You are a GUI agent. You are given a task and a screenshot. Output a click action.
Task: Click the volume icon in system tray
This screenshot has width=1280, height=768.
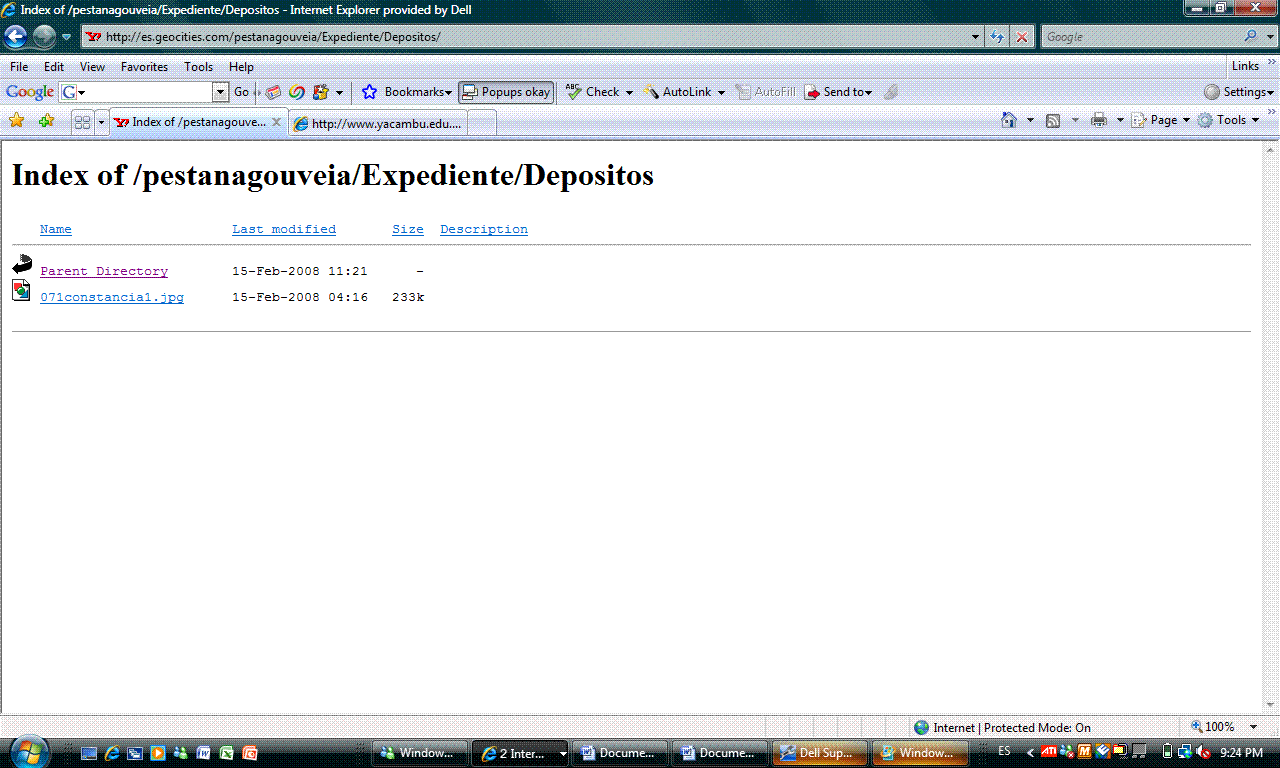coord(1204,752)
